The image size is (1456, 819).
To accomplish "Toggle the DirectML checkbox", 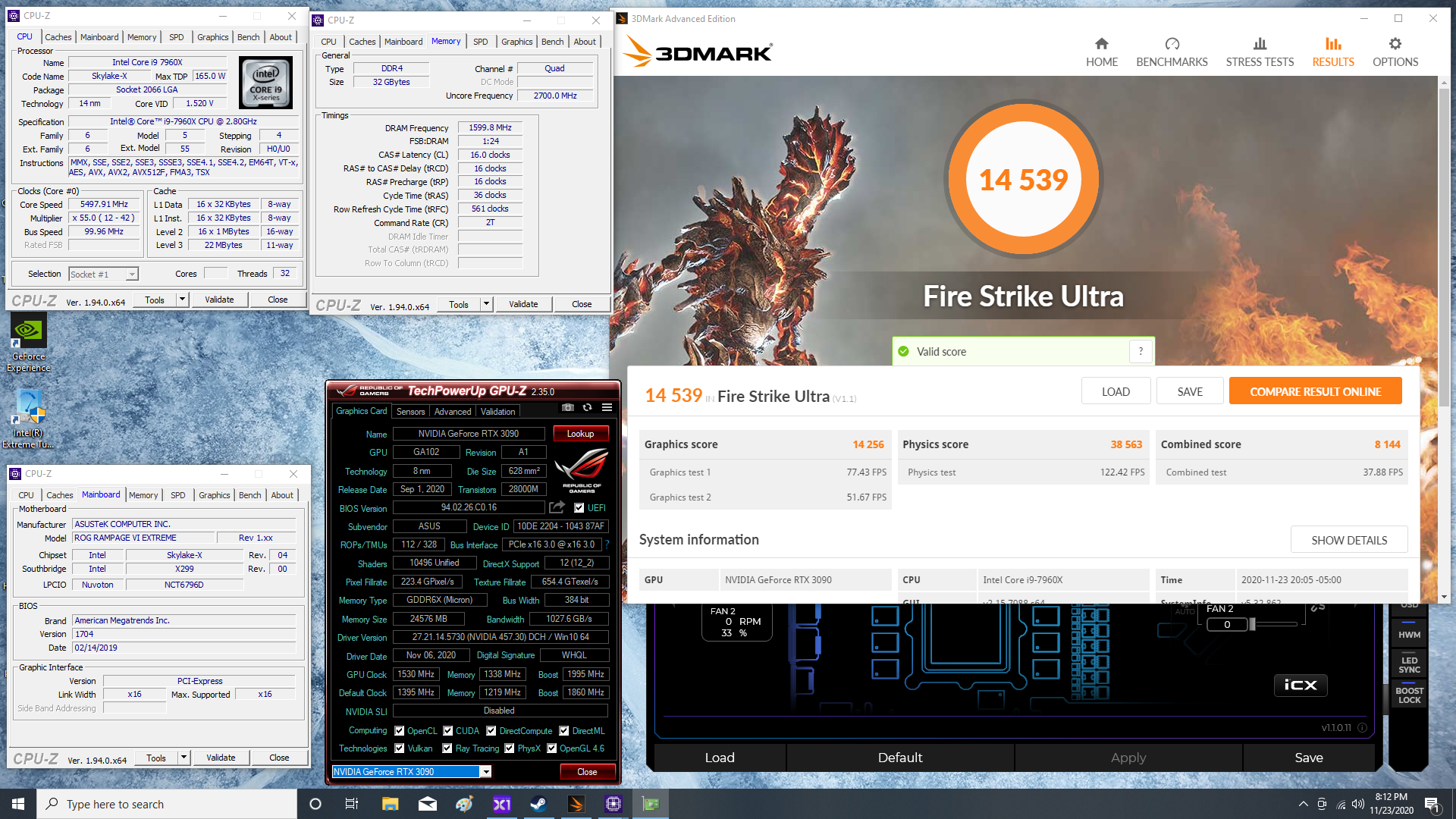I will [564, 731].
